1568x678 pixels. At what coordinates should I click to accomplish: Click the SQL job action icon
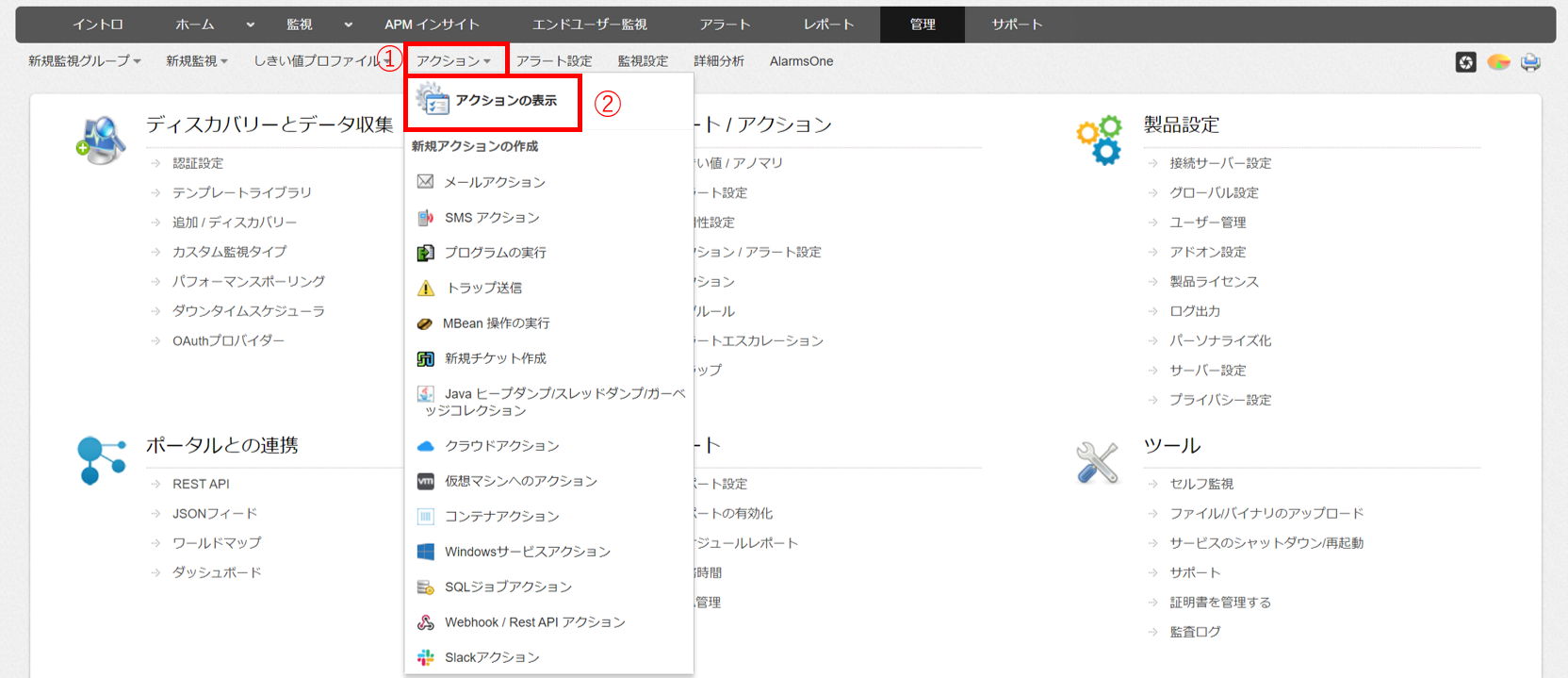425,587
